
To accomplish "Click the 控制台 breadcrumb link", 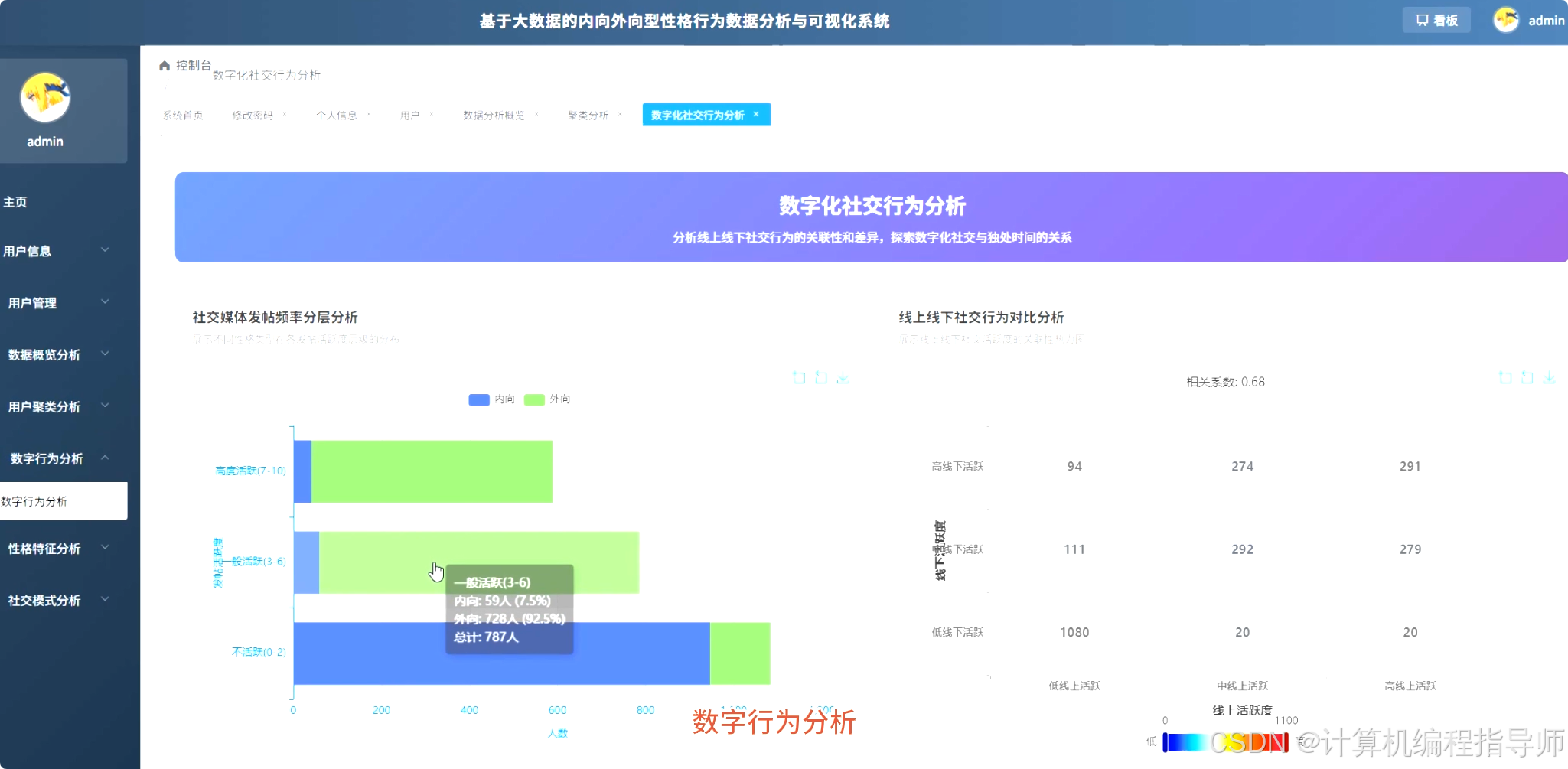I will point(194,66).
